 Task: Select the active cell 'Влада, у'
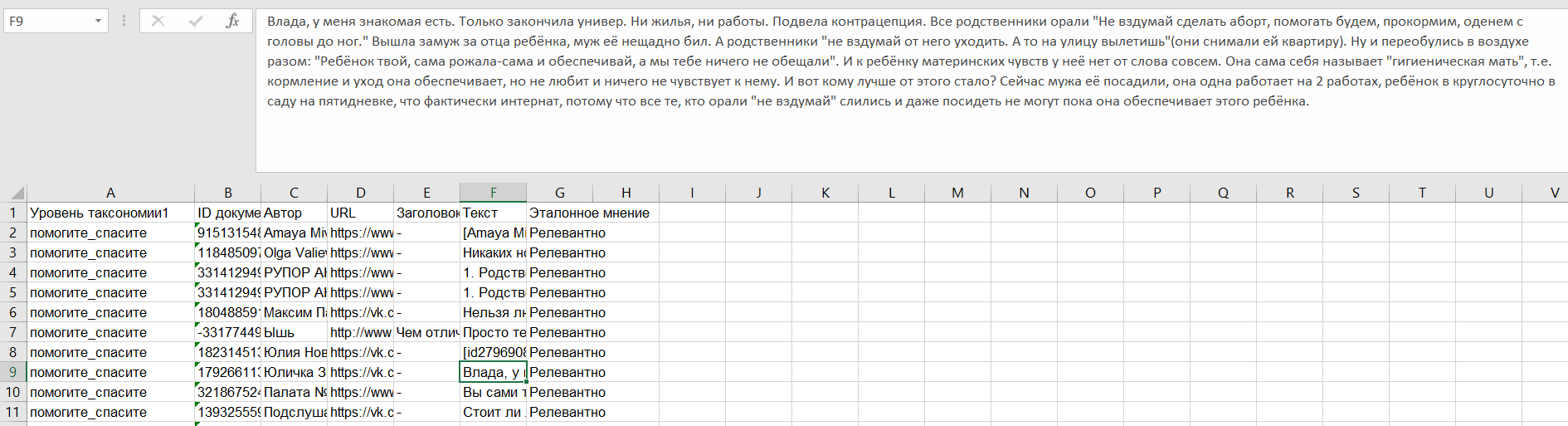pos(494,372)
